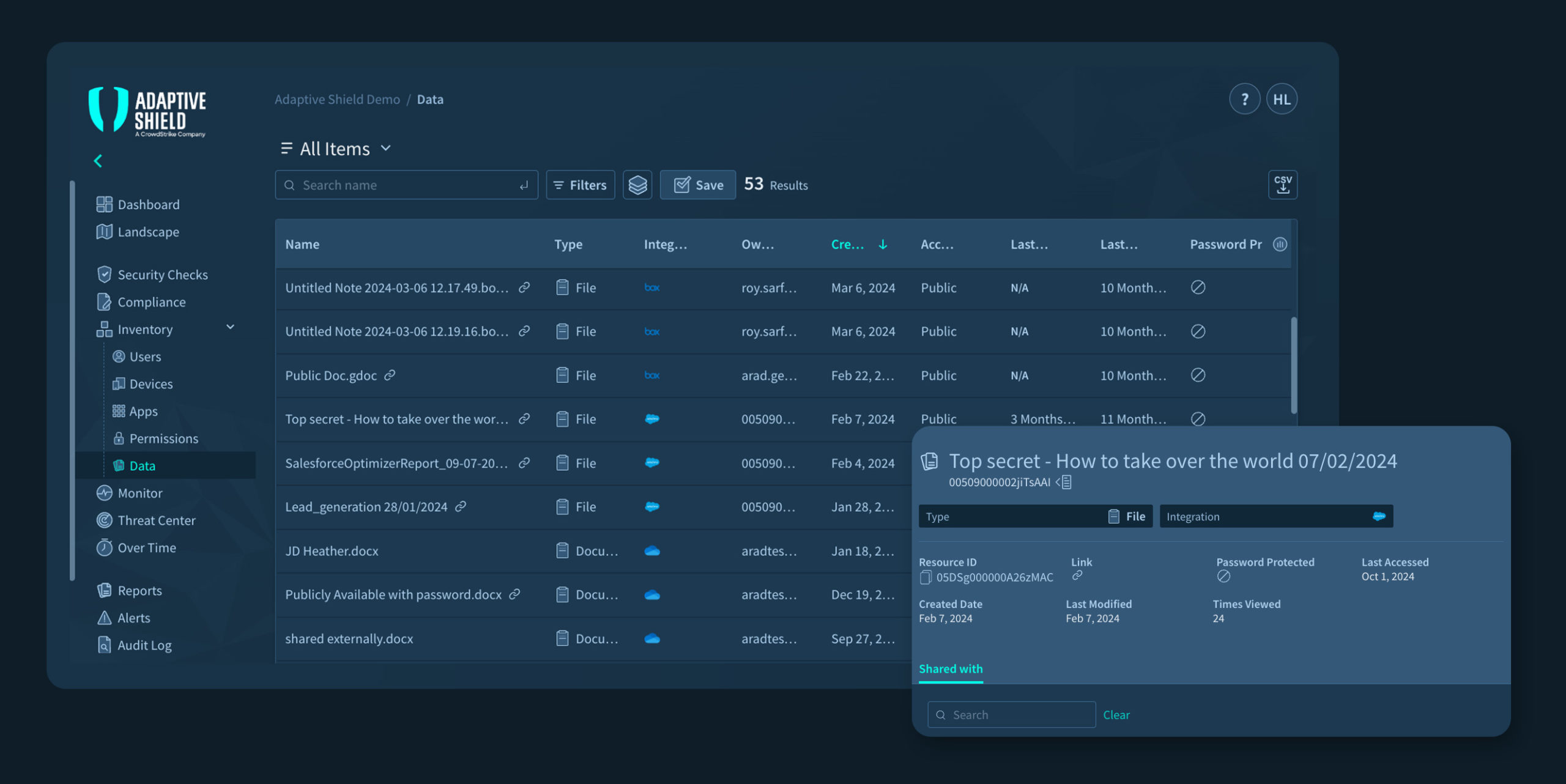Go to Landscape in the sidebar
The width and height of the screenshot is (1566, 784).
click(x=138, y=232)
